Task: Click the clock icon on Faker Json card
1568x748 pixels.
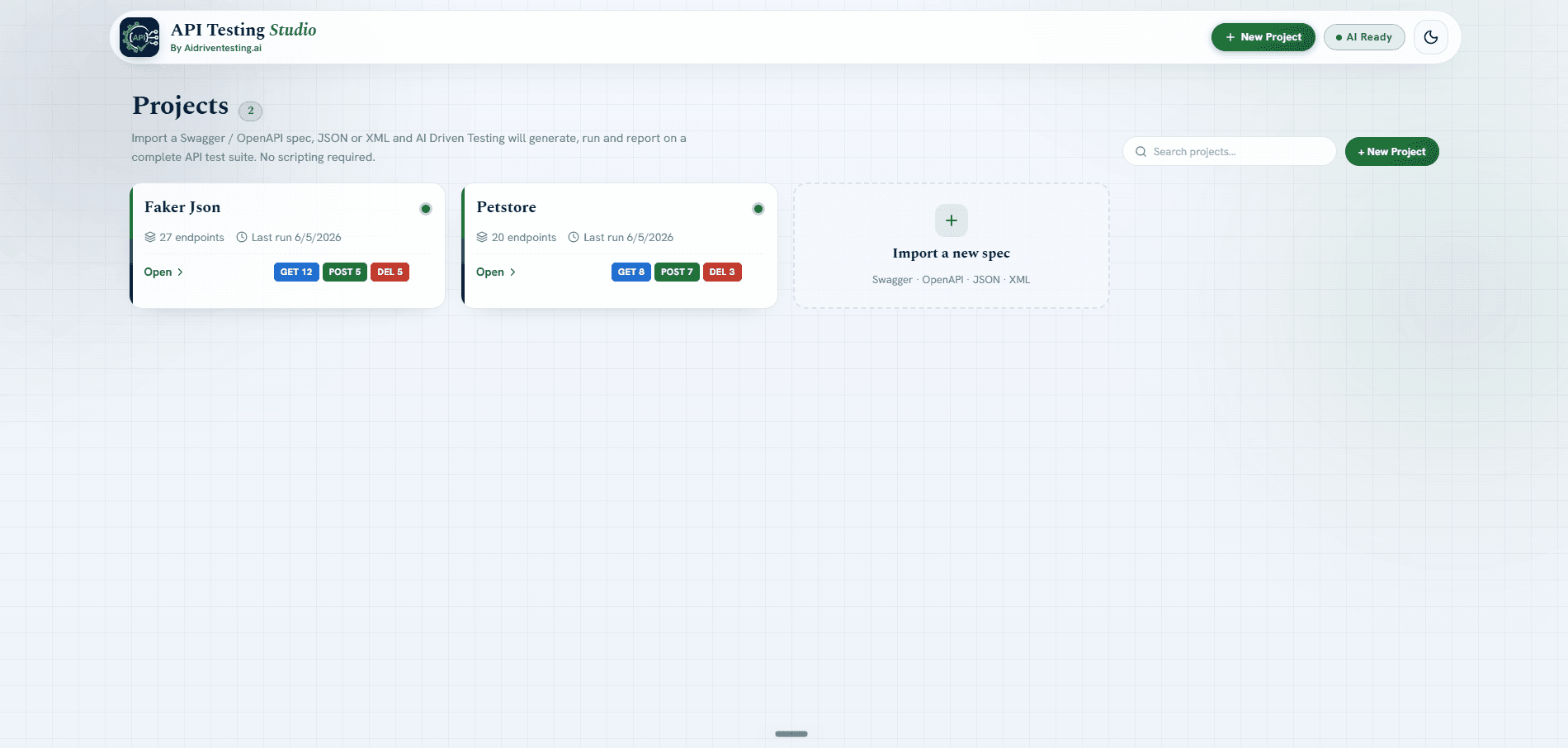Action: click(242, 237)
